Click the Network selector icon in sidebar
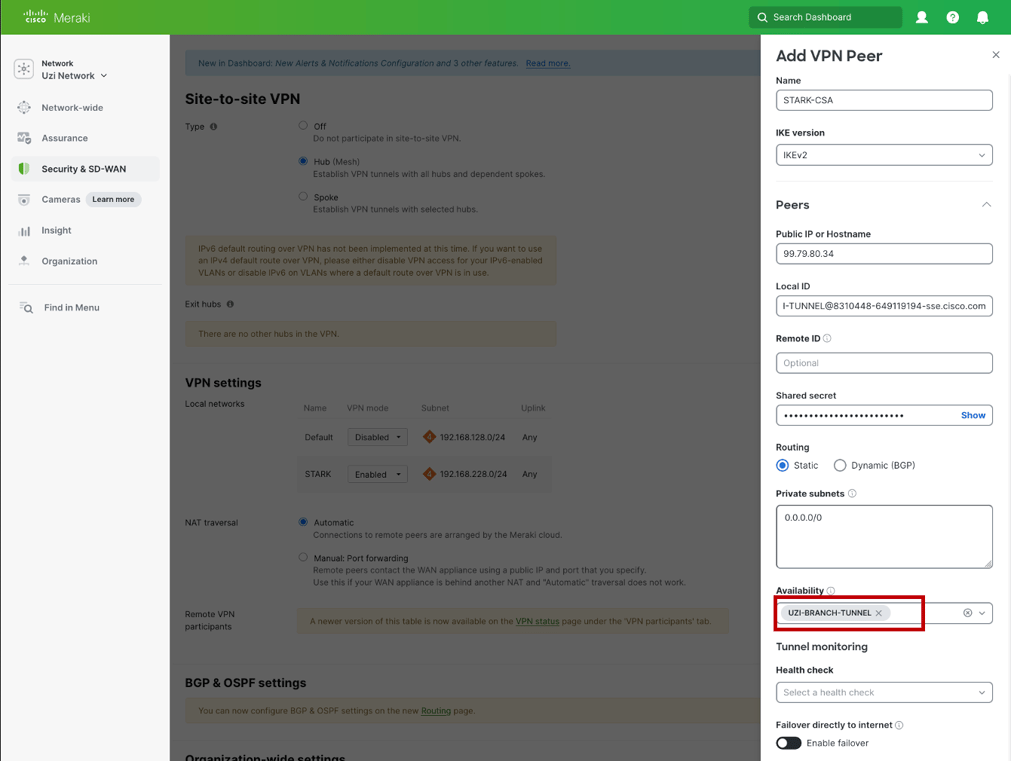Viewport: 1011px width, 761px height. click(24, 69)
